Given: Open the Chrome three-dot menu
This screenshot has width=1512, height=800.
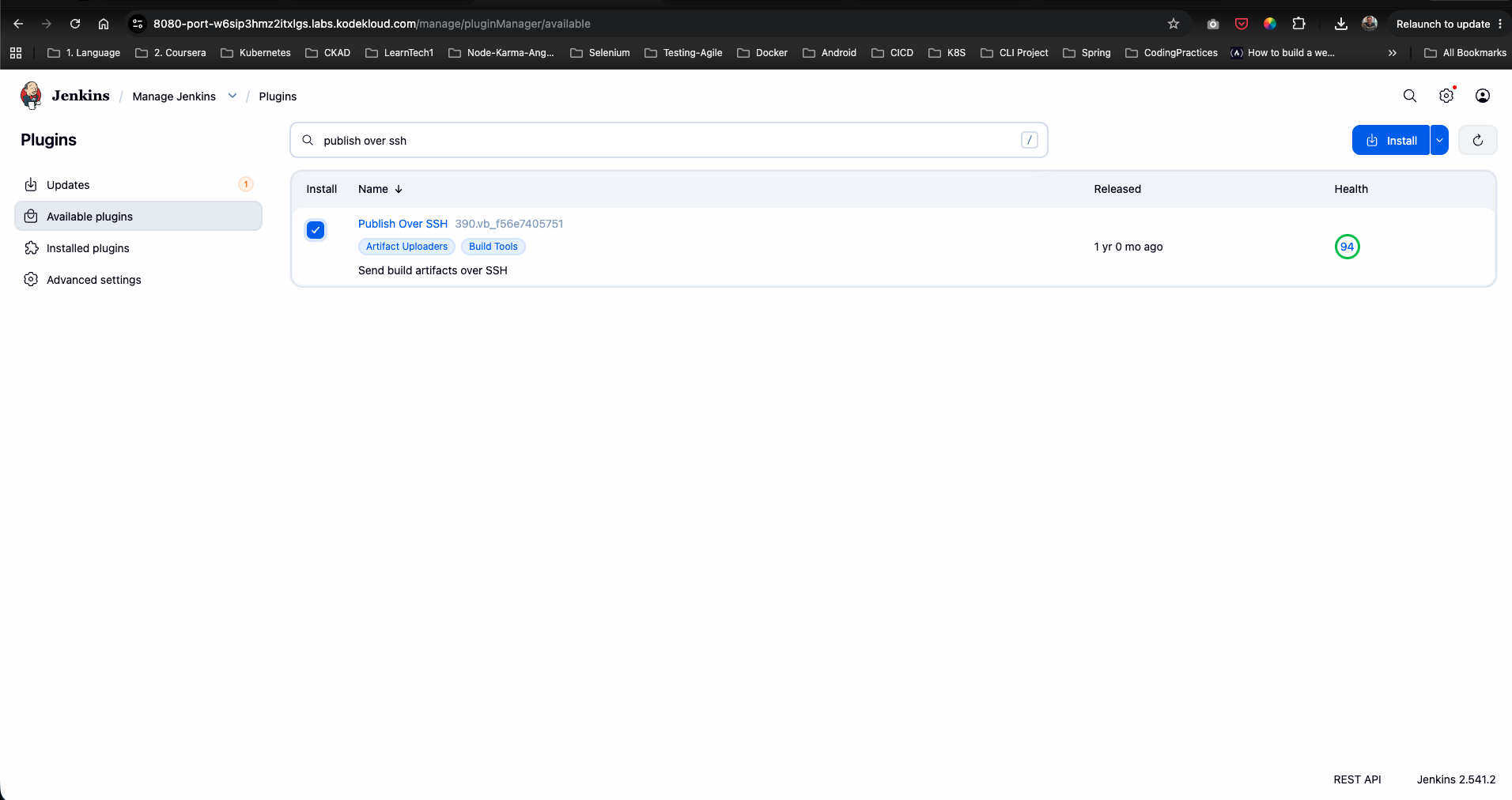Looking at the screenshot, I should click(1500, 24).
